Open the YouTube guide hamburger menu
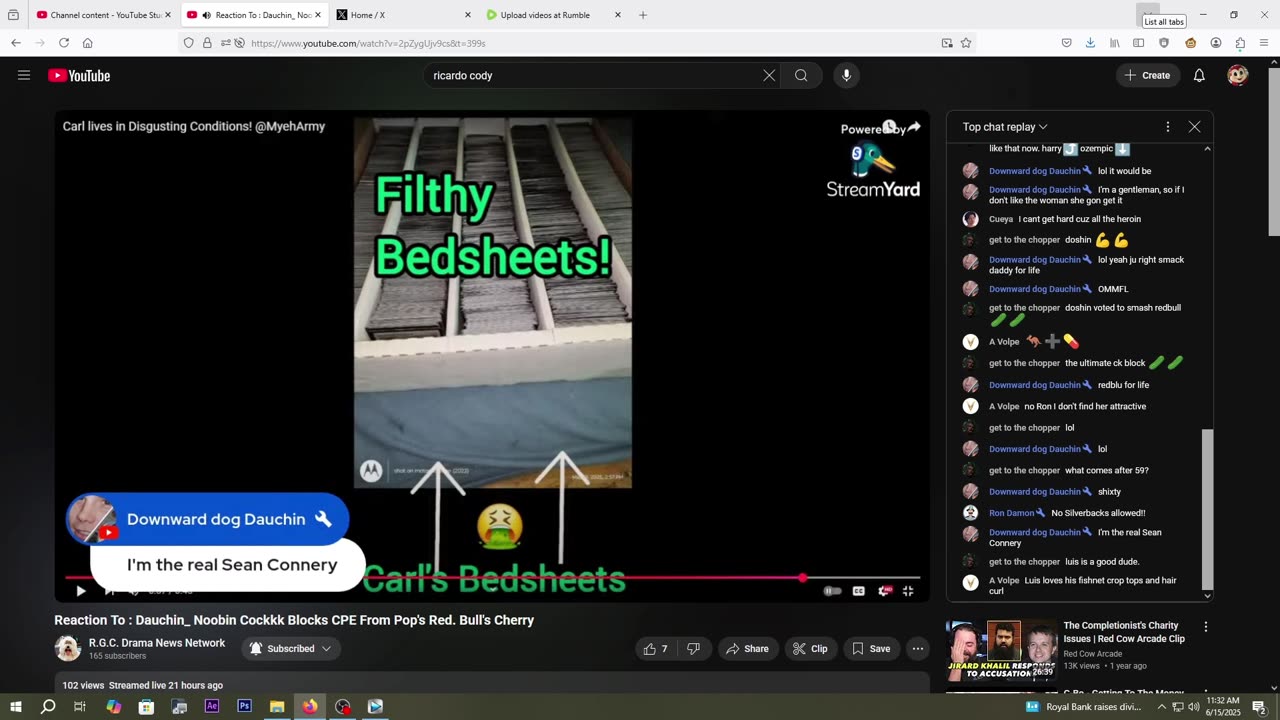The height and width of the screenshot is (720, 1280). click(x=24, y=75)
